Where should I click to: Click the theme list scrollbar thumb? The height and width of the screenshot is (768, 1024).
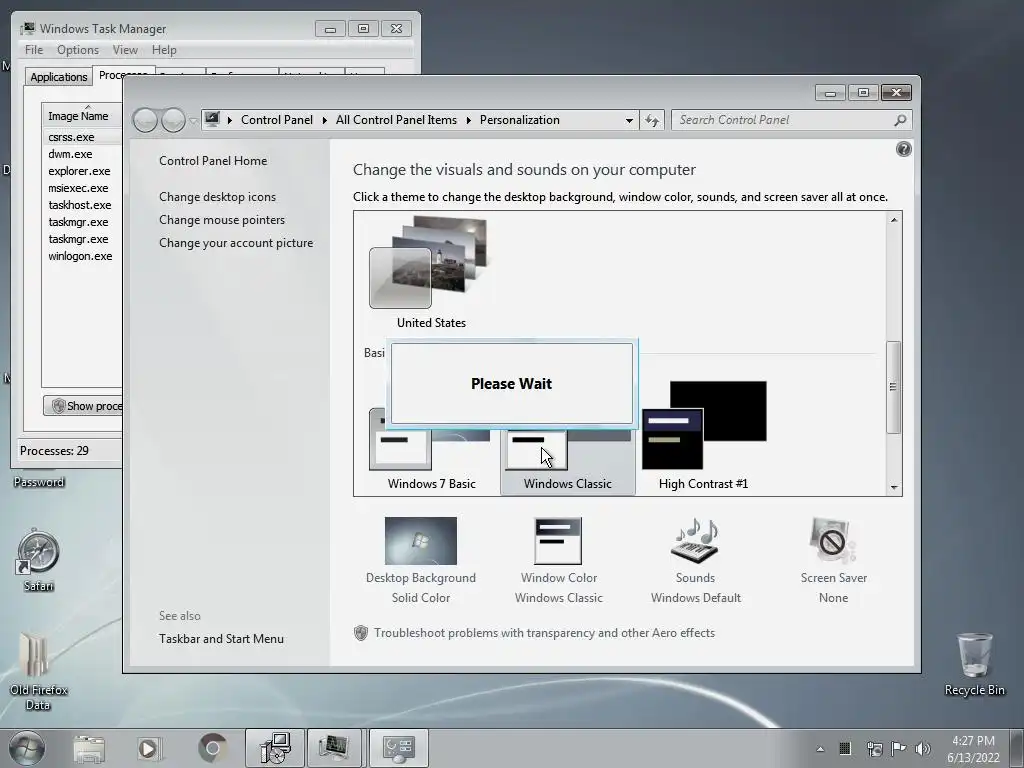[x=893, y=387]
